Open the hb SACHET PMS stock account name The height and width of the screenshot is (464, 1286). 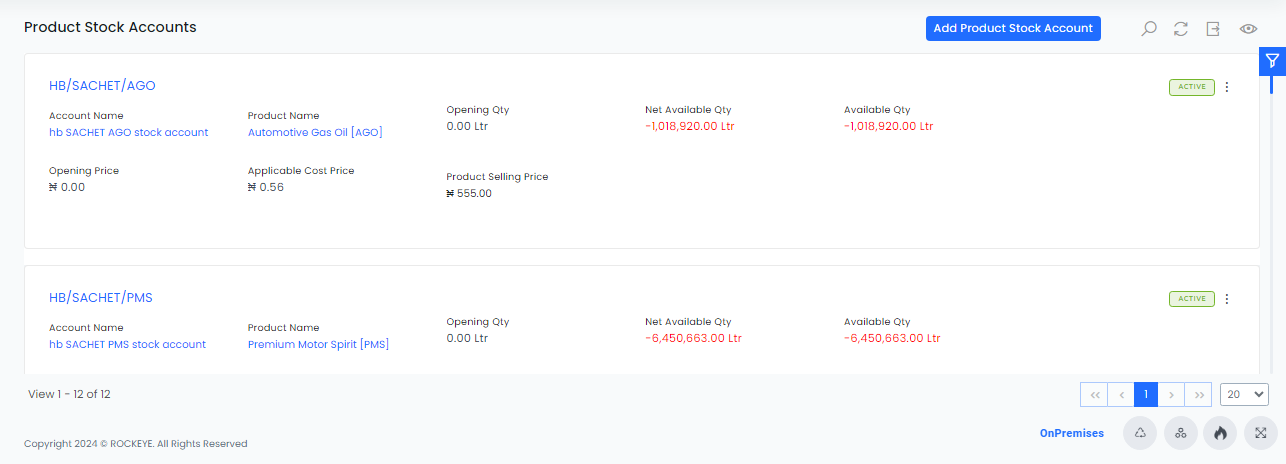pos(127,344)
